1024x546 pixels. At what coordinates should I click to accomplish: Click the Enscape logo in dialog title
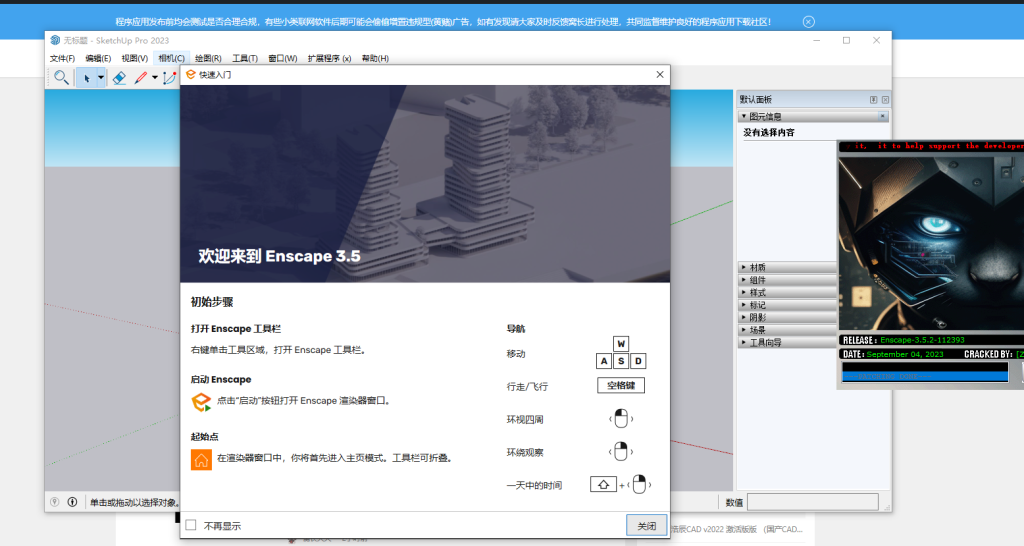(191, 74)
